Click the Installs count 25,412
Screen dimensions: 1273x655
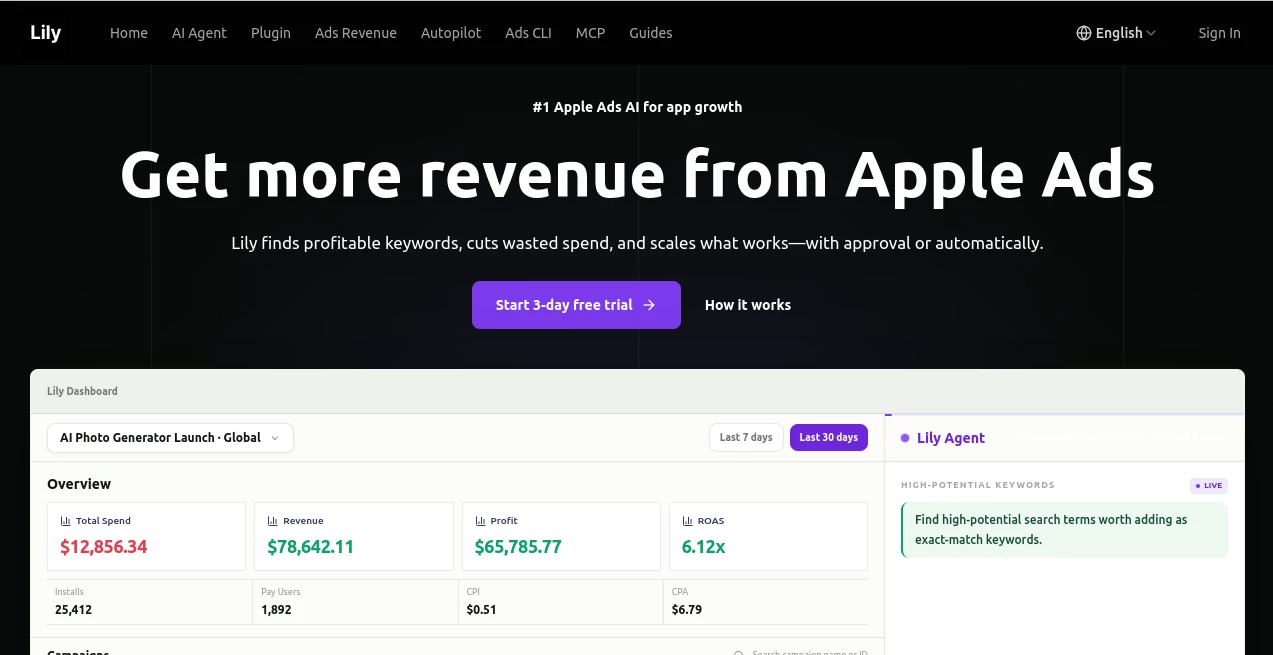pos(74,610)
